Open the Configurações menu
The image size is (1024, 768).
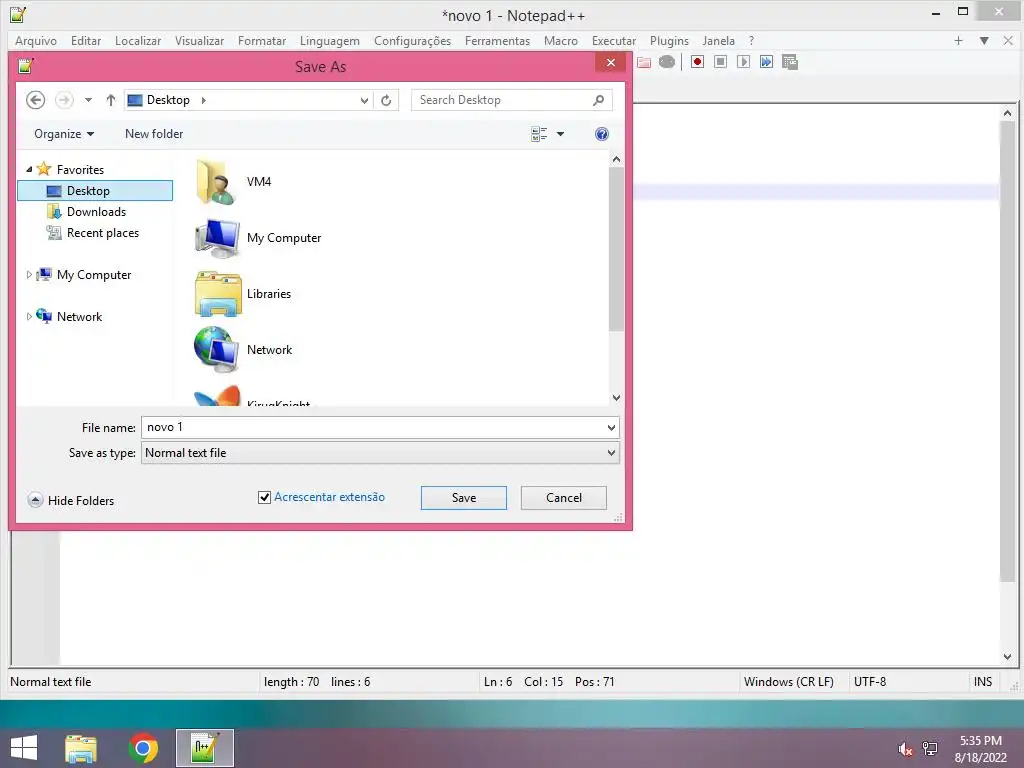(412, 40)
